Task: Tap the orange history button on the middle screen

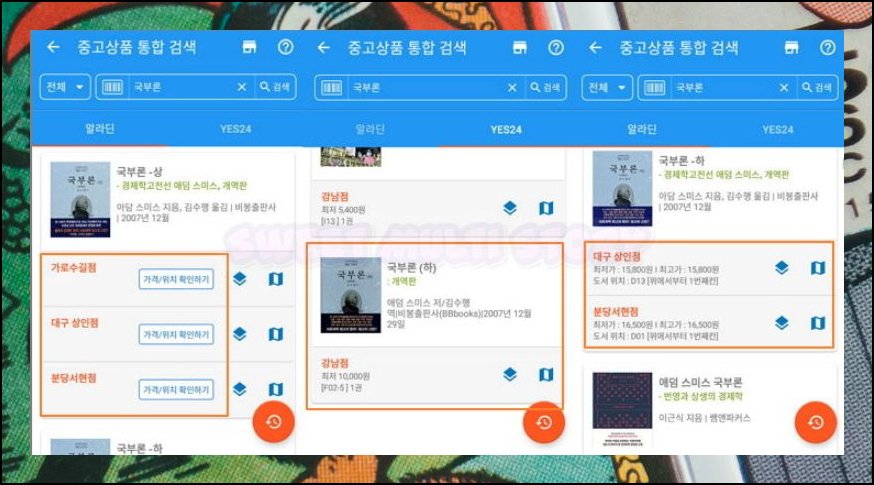Action: 544,423
